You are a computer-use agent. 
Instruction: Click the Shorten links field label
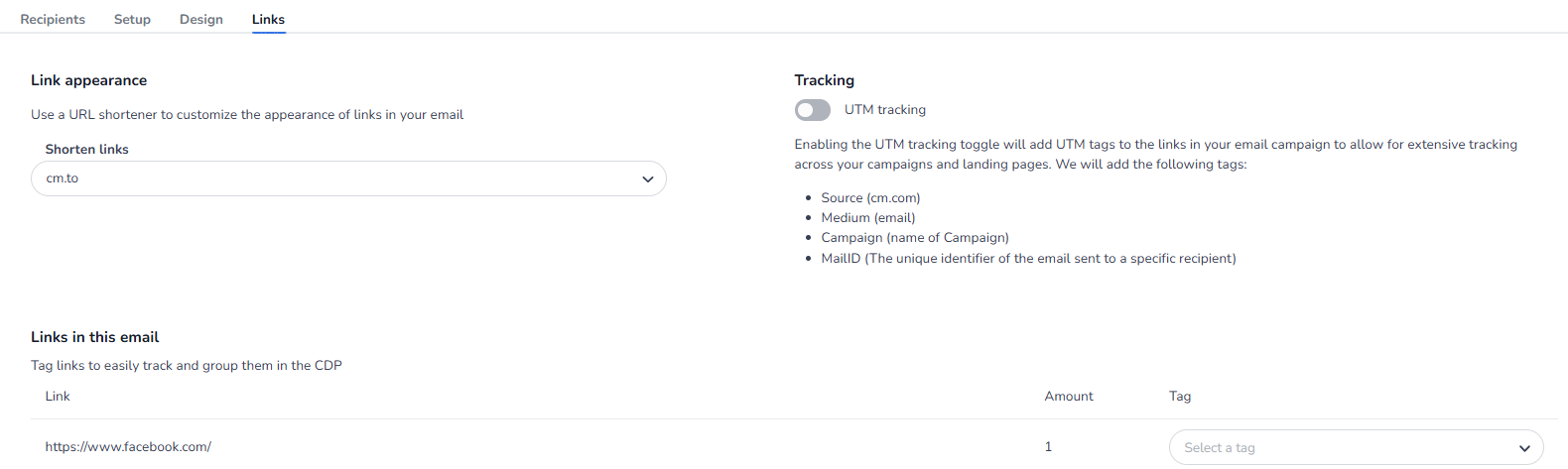[x=86, y=150]
